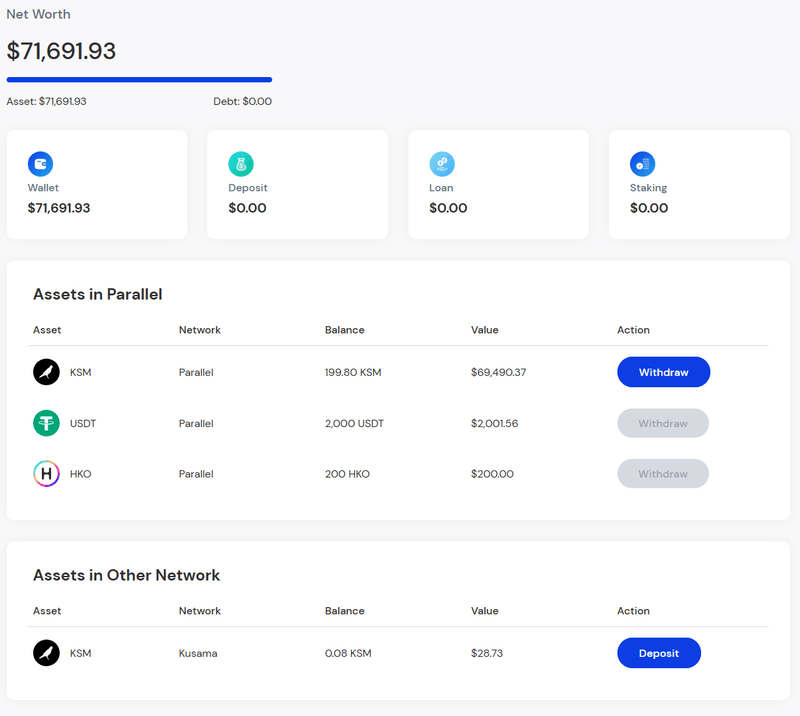The image size is (800, 716).
Task: Click the Loan card icon
Action: click(442, 164)
